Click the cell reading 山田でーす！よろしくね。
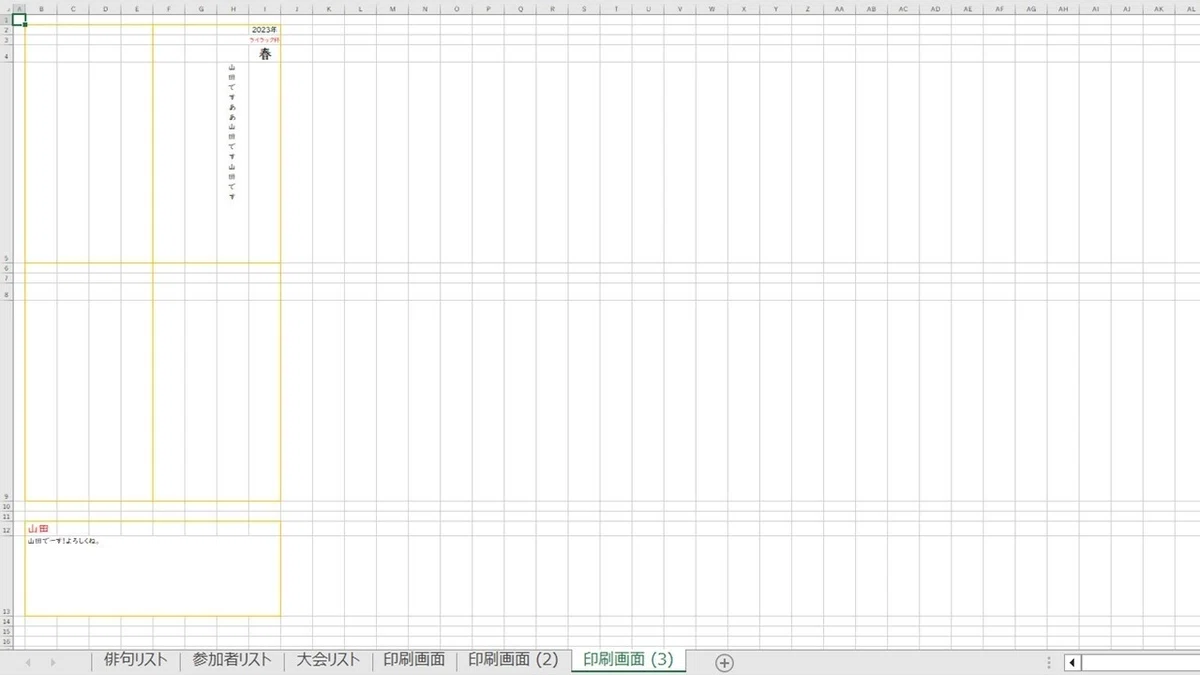Viewport: 1200px width, 675px height. [152, 576]
